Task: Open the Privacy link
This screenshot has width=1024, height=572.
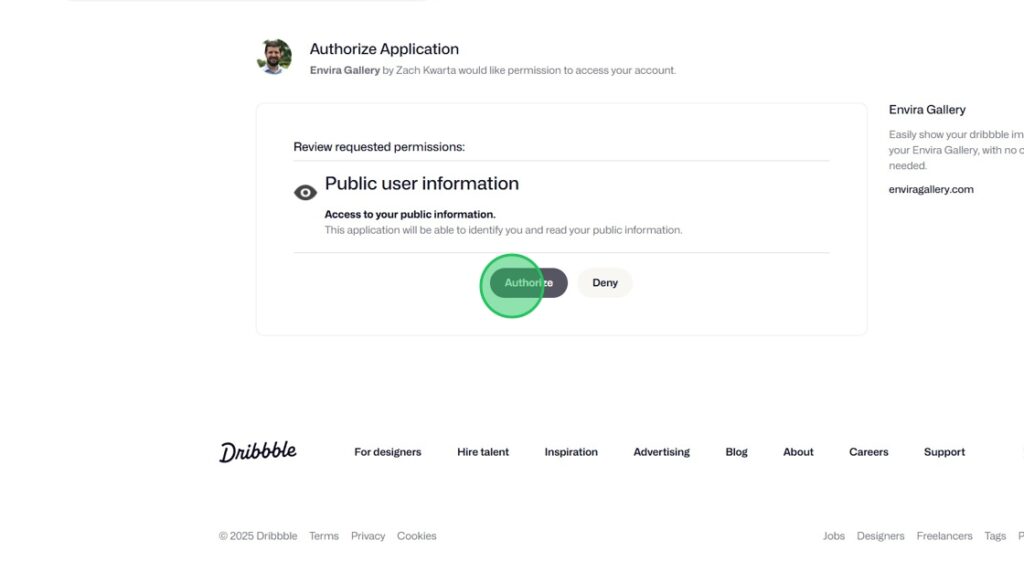Action: point(368,536)
